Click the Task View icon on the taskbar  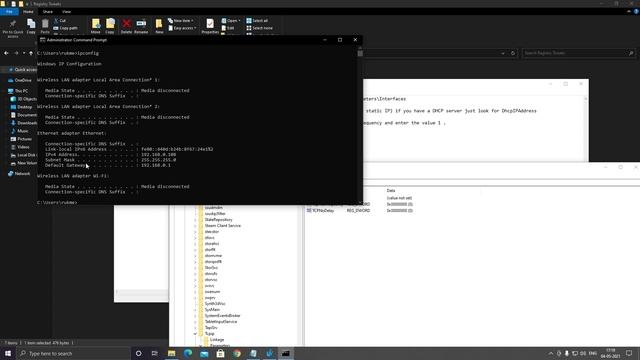click(154, 353)
